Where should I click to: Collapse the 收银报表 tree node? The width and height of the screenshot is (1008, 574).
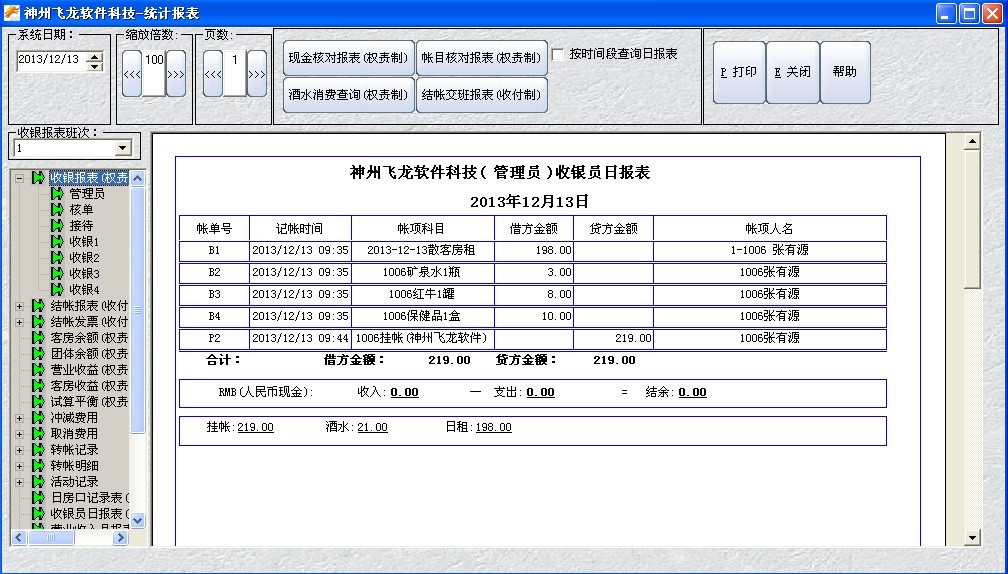pyautogui.click(x=19, y=178)
